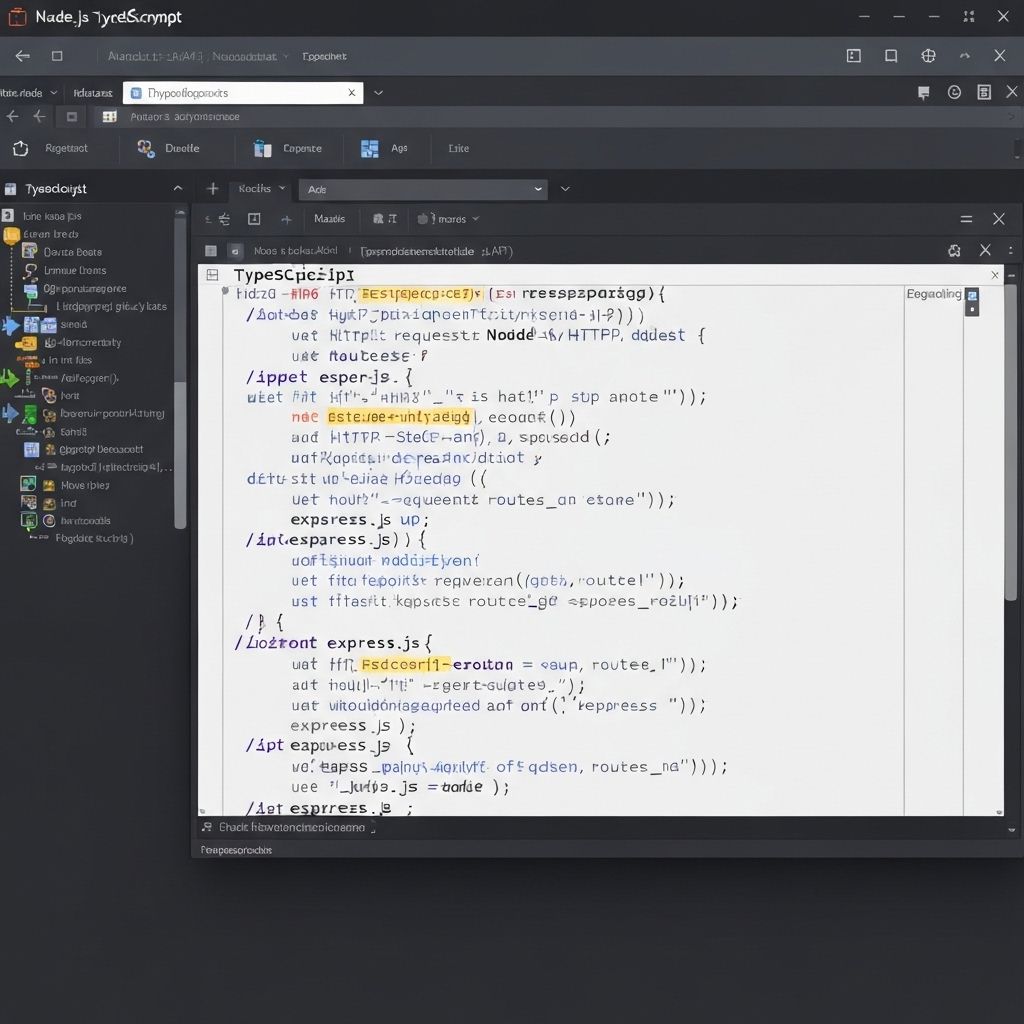Image resolution: width=1024 pixels, height=1024 pixels.
Task: Click the globe icon in the top-right toolbar
Action: [928, 56]
